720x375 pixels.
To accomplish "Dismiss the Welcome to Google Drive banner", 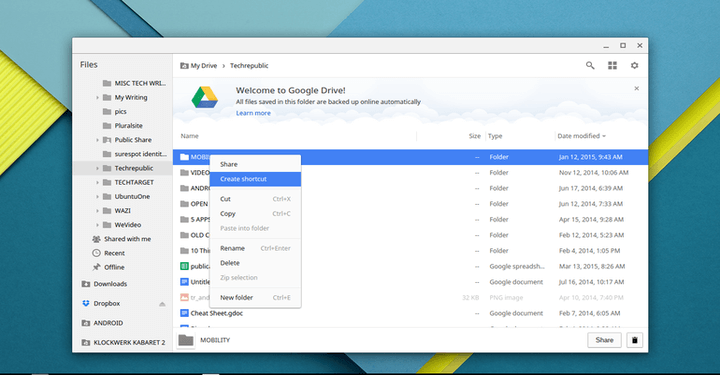I will click(x=636, y=88).
